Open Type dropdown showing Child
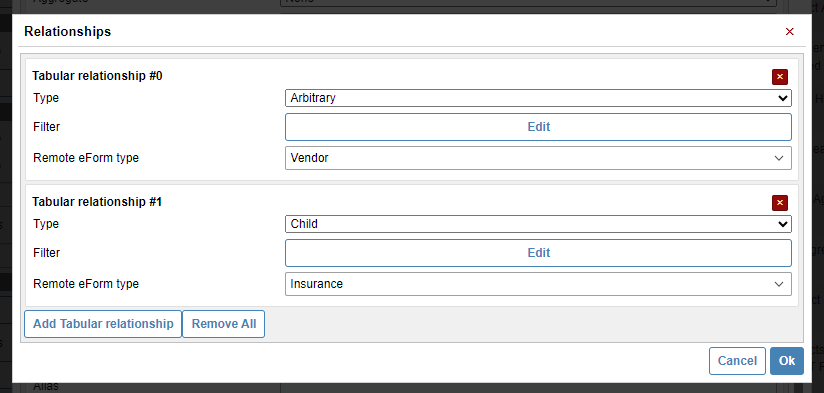 click(538, 224)
